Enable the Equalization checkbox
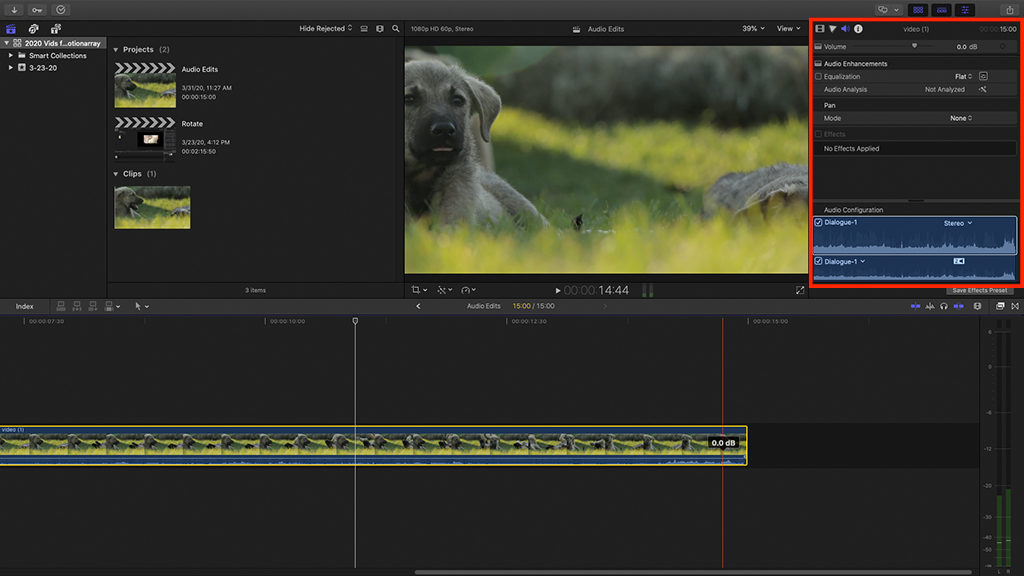This screenshot has height=576, width=1024. click(819, 76)
